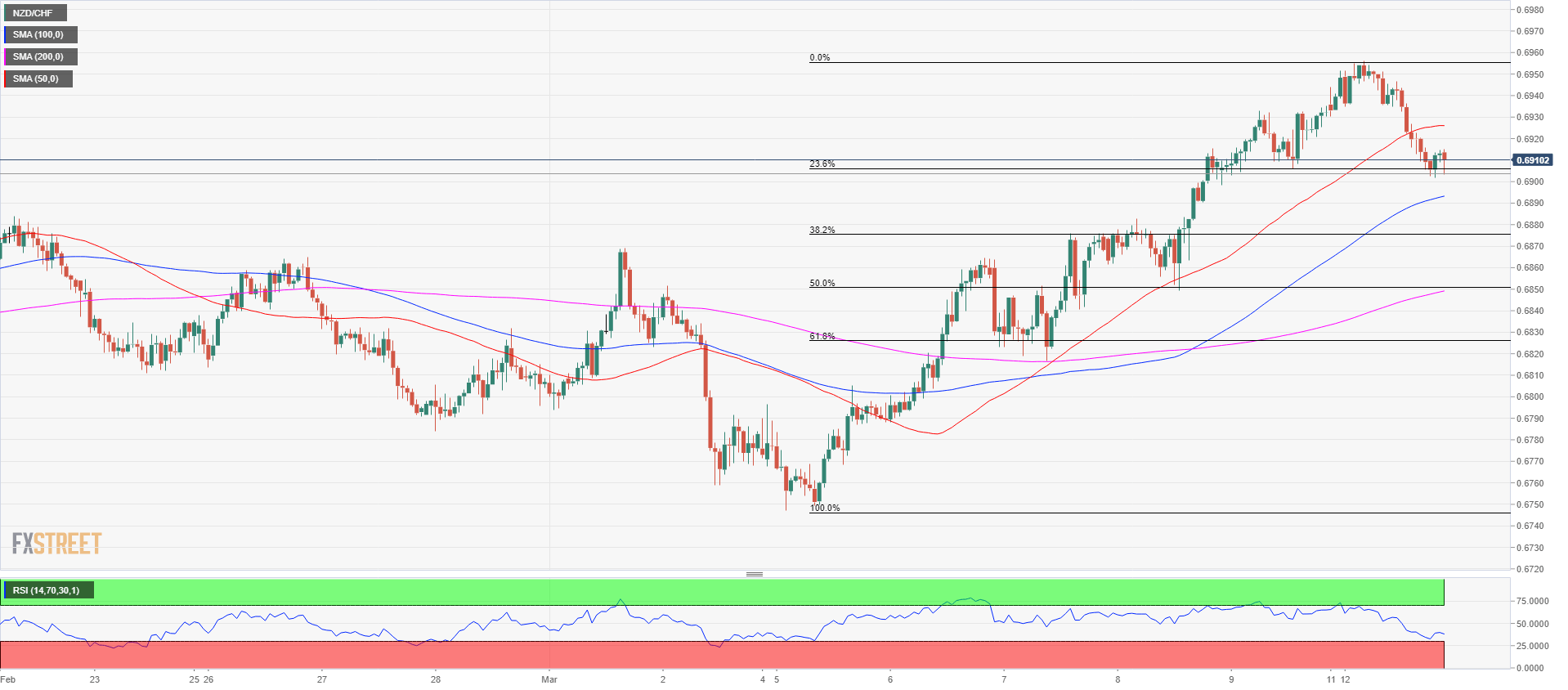Screen dimensions: 1568x690
Task: Click the 50.0% Fibonacci level label
Action: [x=822, y=283]
